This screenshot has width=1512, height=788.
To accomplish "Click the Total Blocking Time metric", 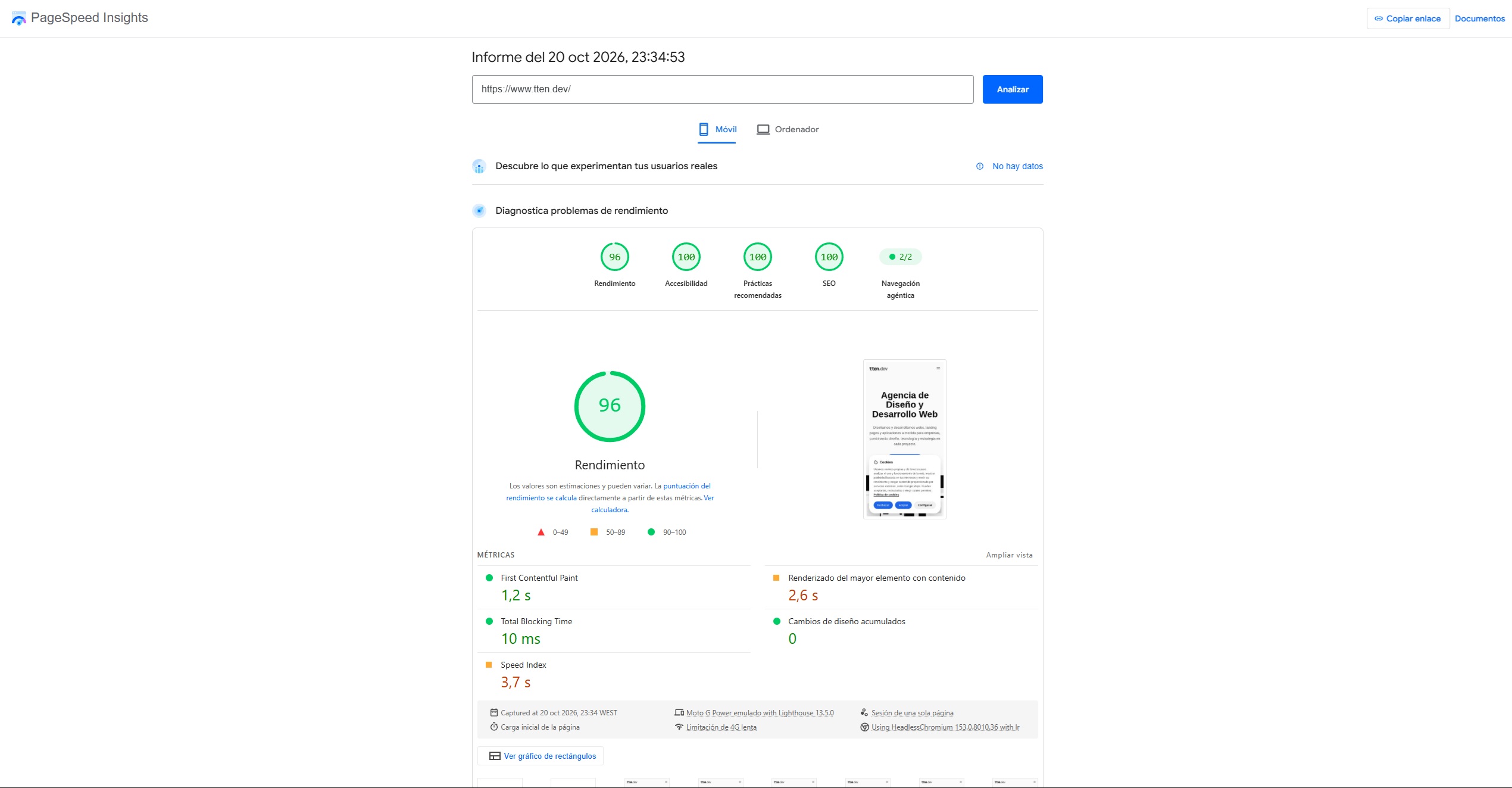I will pos(614,630).
